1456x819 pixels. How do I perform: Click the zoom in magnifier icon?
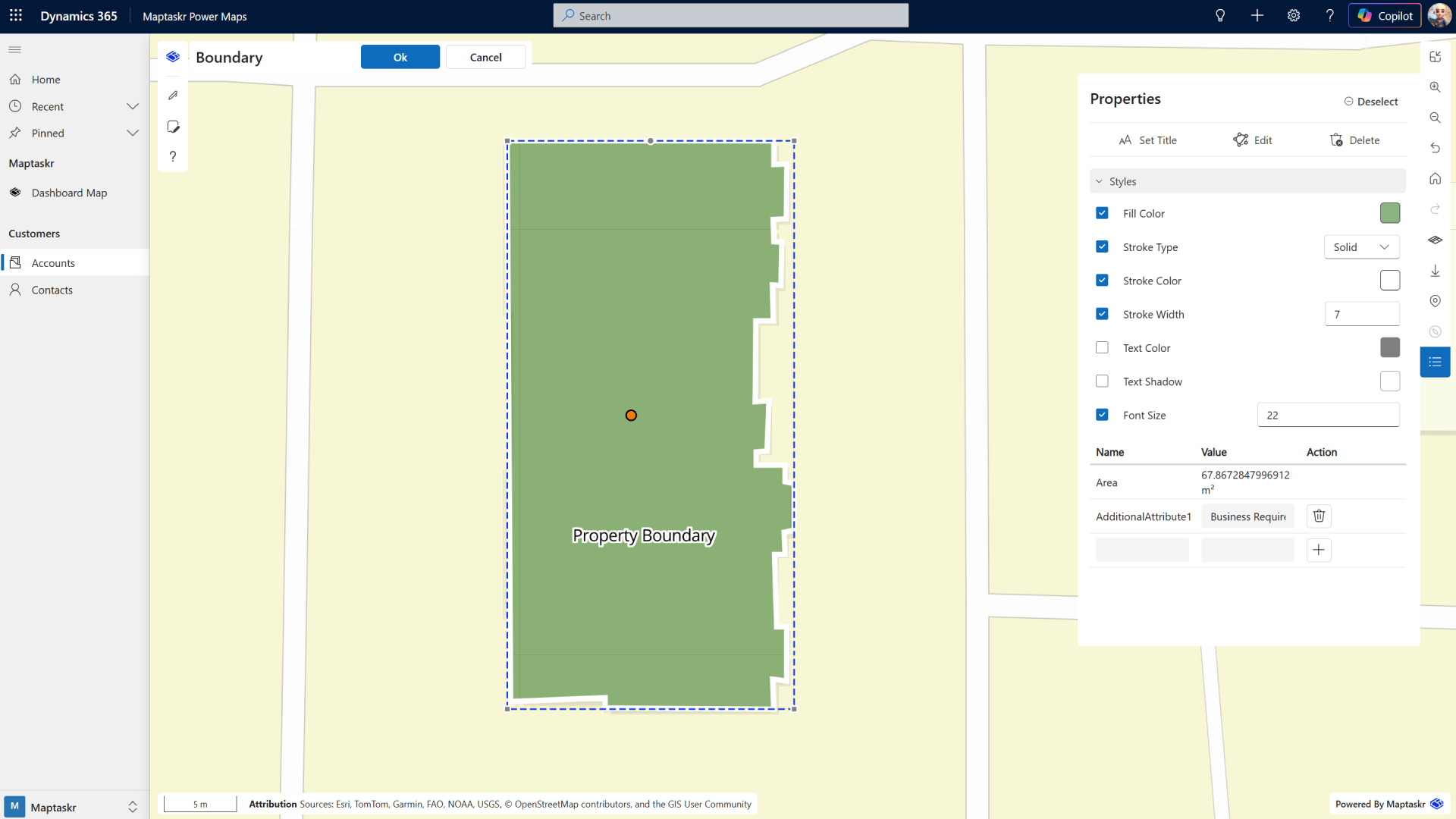pyautogui.click(x=1435, y=87)
